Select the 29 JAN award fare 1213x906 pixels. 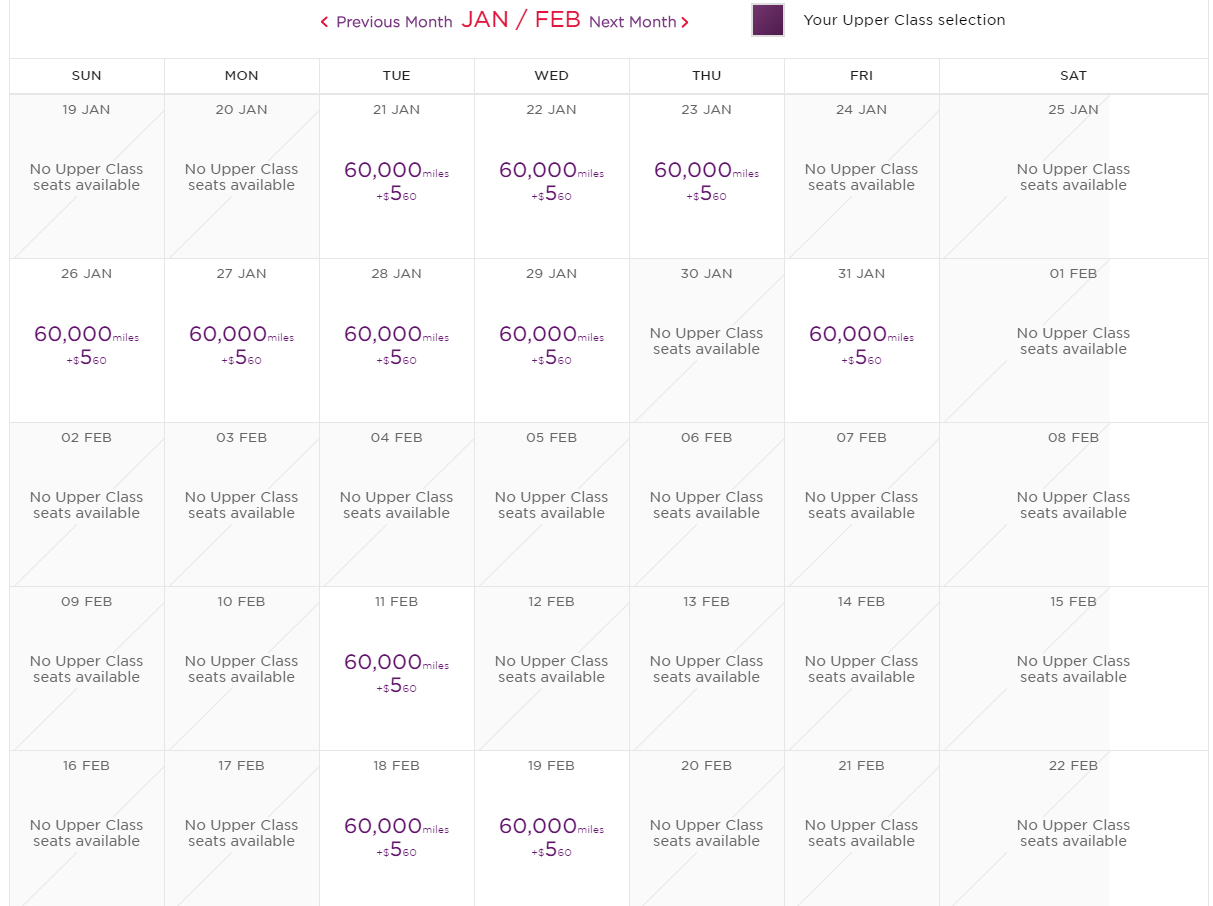551,342
